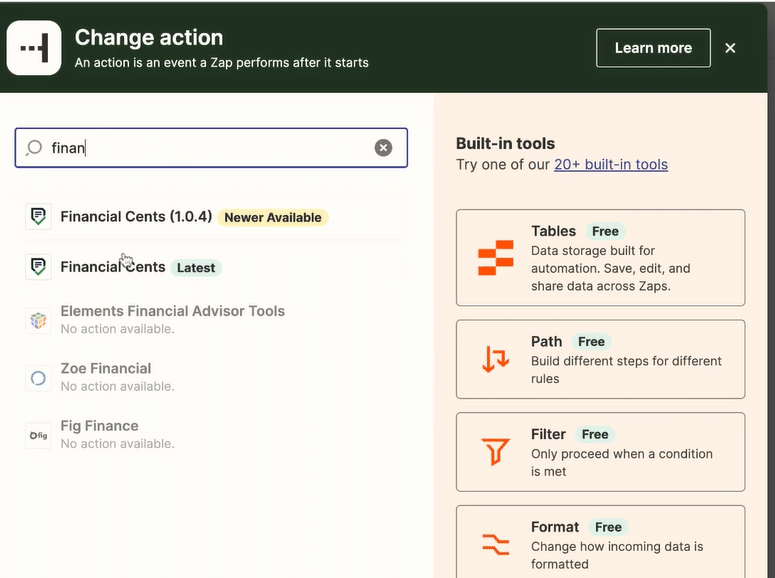
Task: Select the Fig Finance entry
Action: 211,435
